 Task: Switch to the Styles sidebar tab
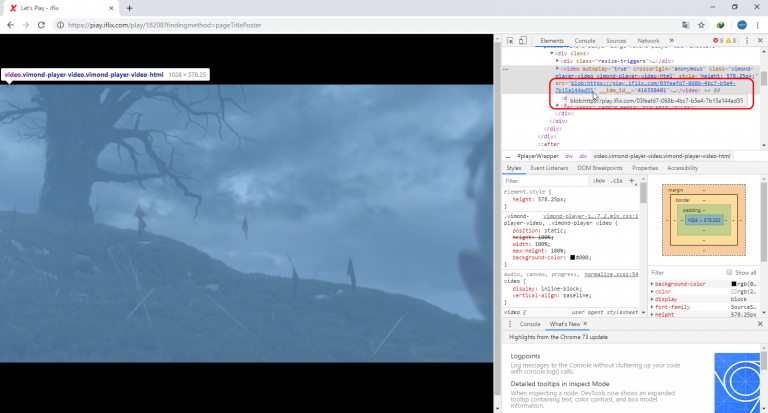click(514, 168)
